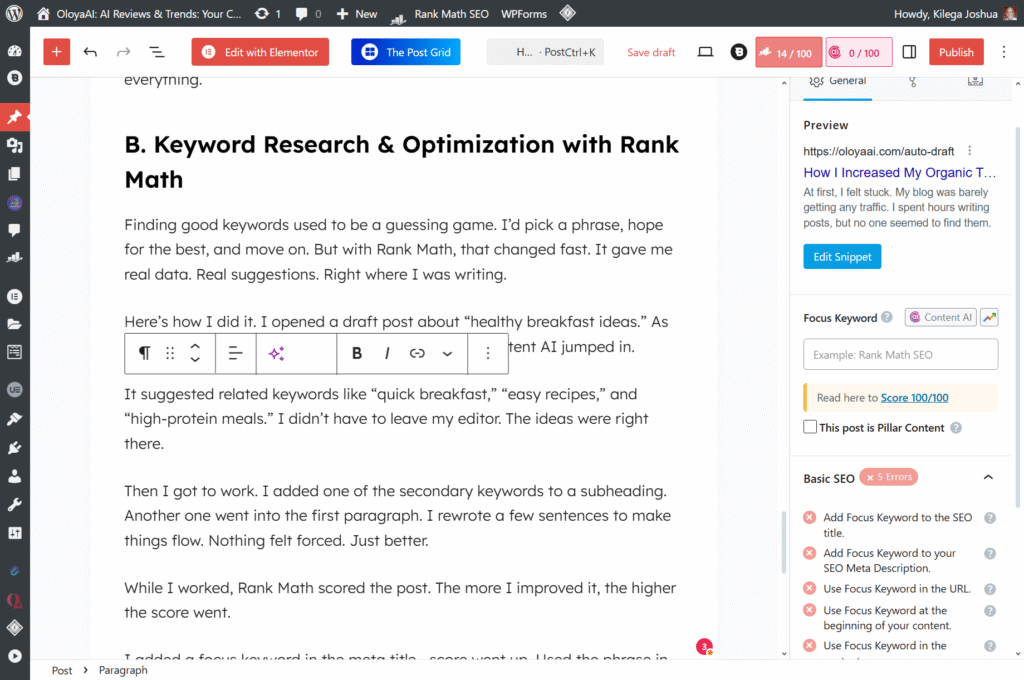Open Dashboard icon in left sidebar

(14, 51)
